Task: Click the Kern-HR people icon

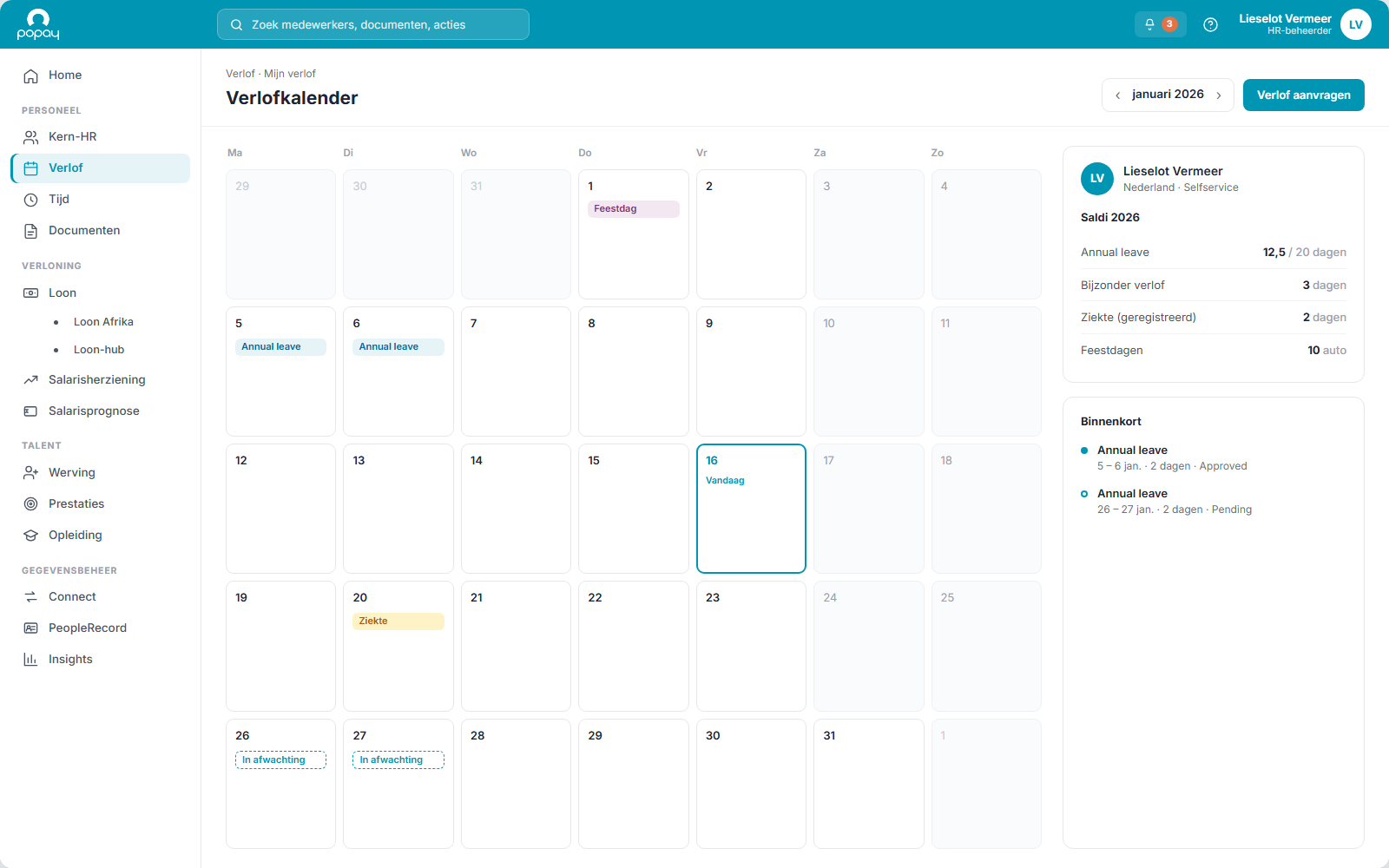Action: tap(31, 137)
